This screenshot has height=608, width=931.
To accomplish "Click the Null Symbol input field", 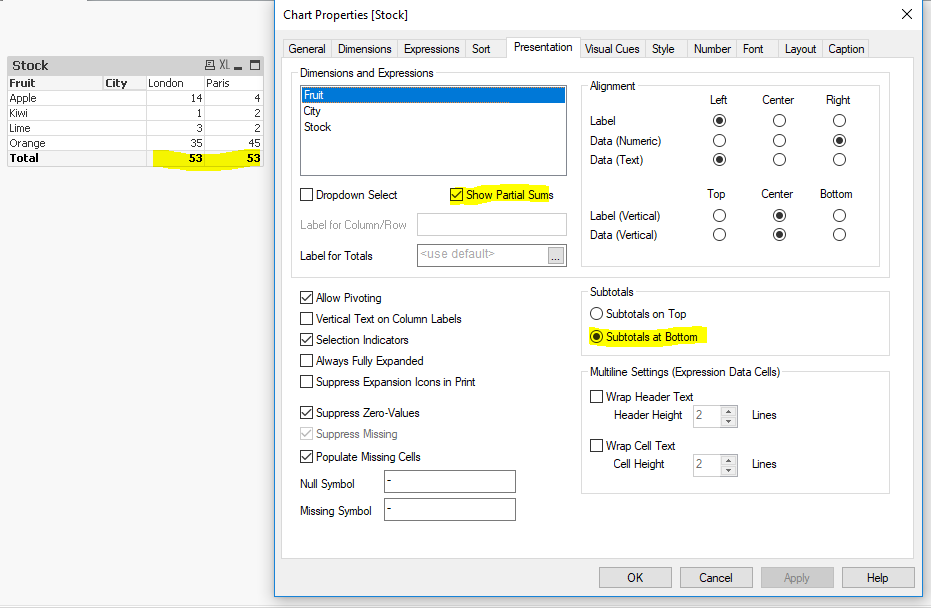I will pyautogui.click(x=449, y=482).
